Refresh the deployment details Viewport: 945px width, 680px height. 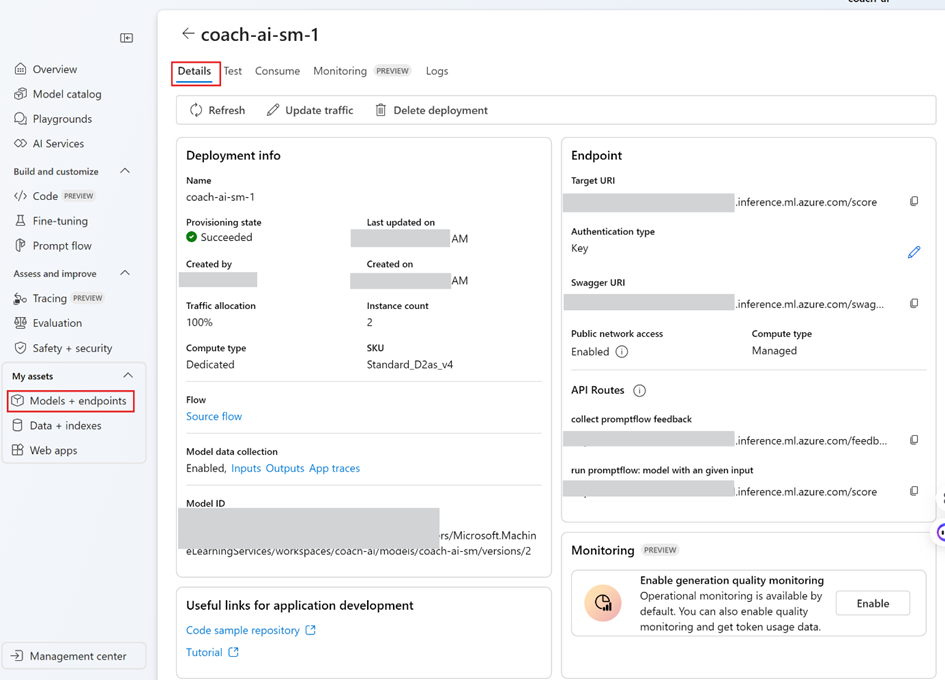tap(218, 110)
